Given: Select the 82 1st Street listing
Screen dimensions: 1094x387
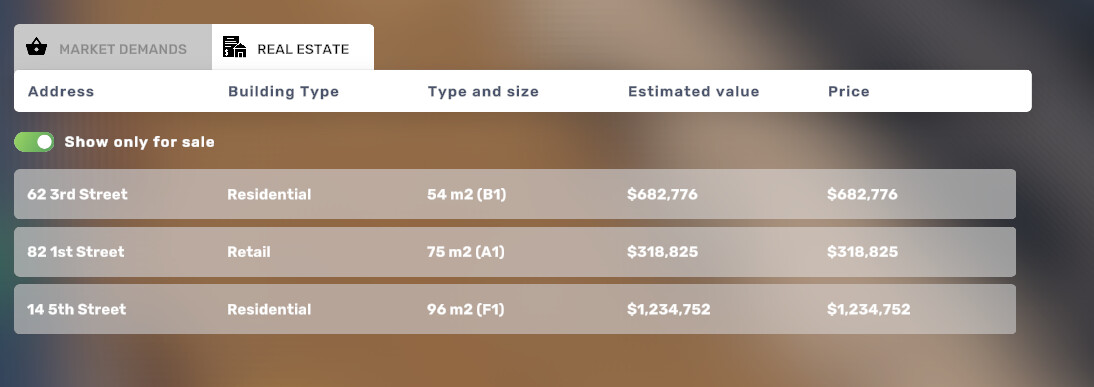Looking at the screenshot, I should (515, 252).
